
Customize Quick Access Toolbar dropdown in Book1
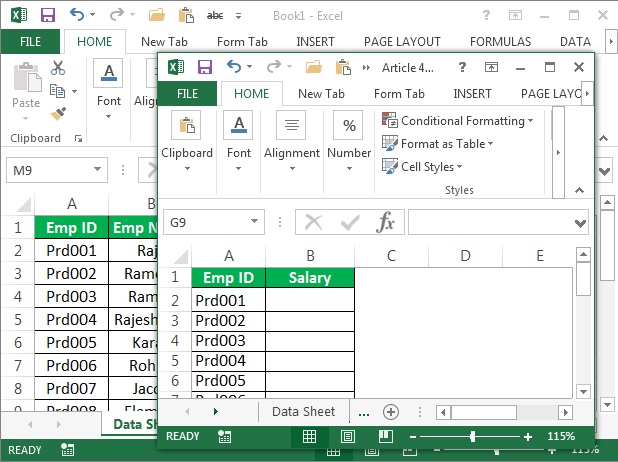point(238,16)
